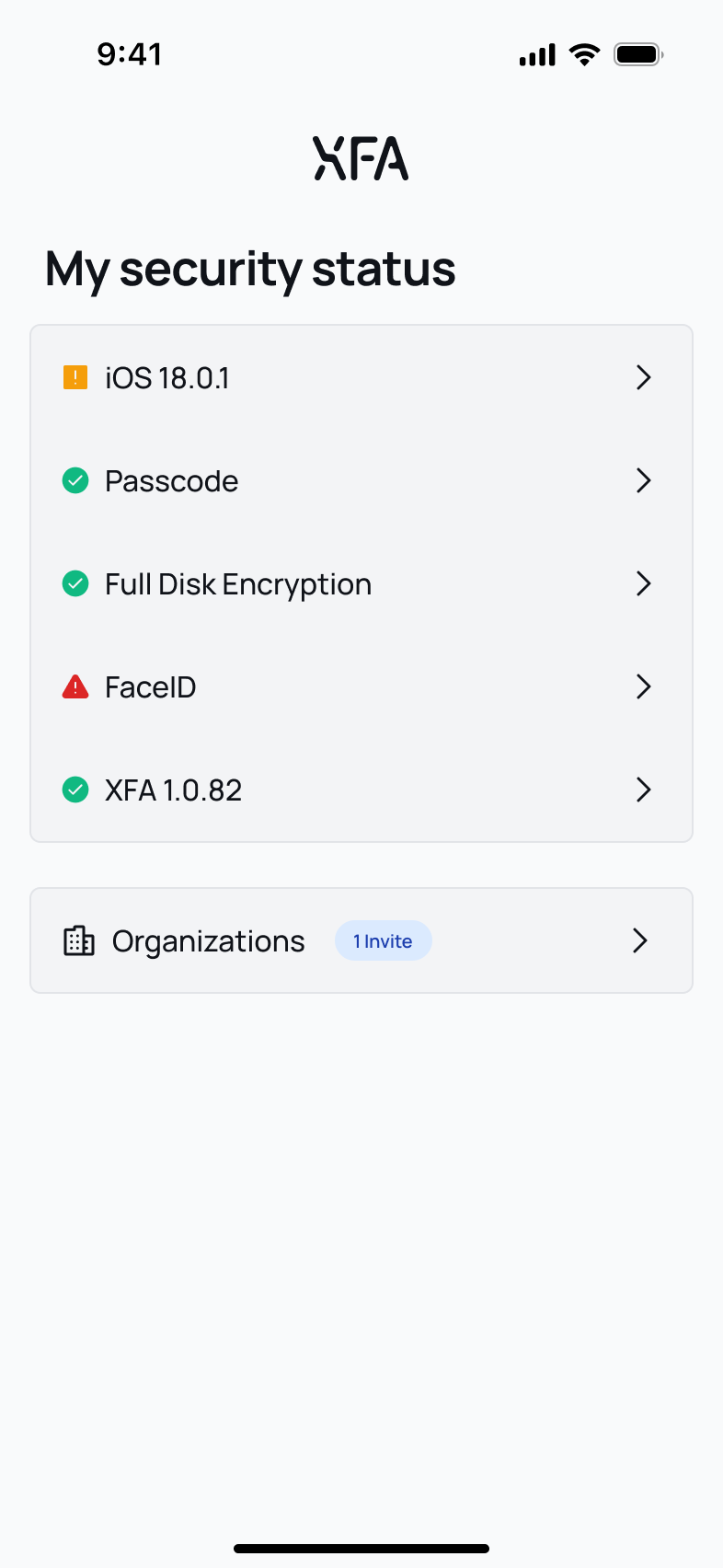
Task: Tap the cellular signal bars icon
Action: click(x=537, y=55)
